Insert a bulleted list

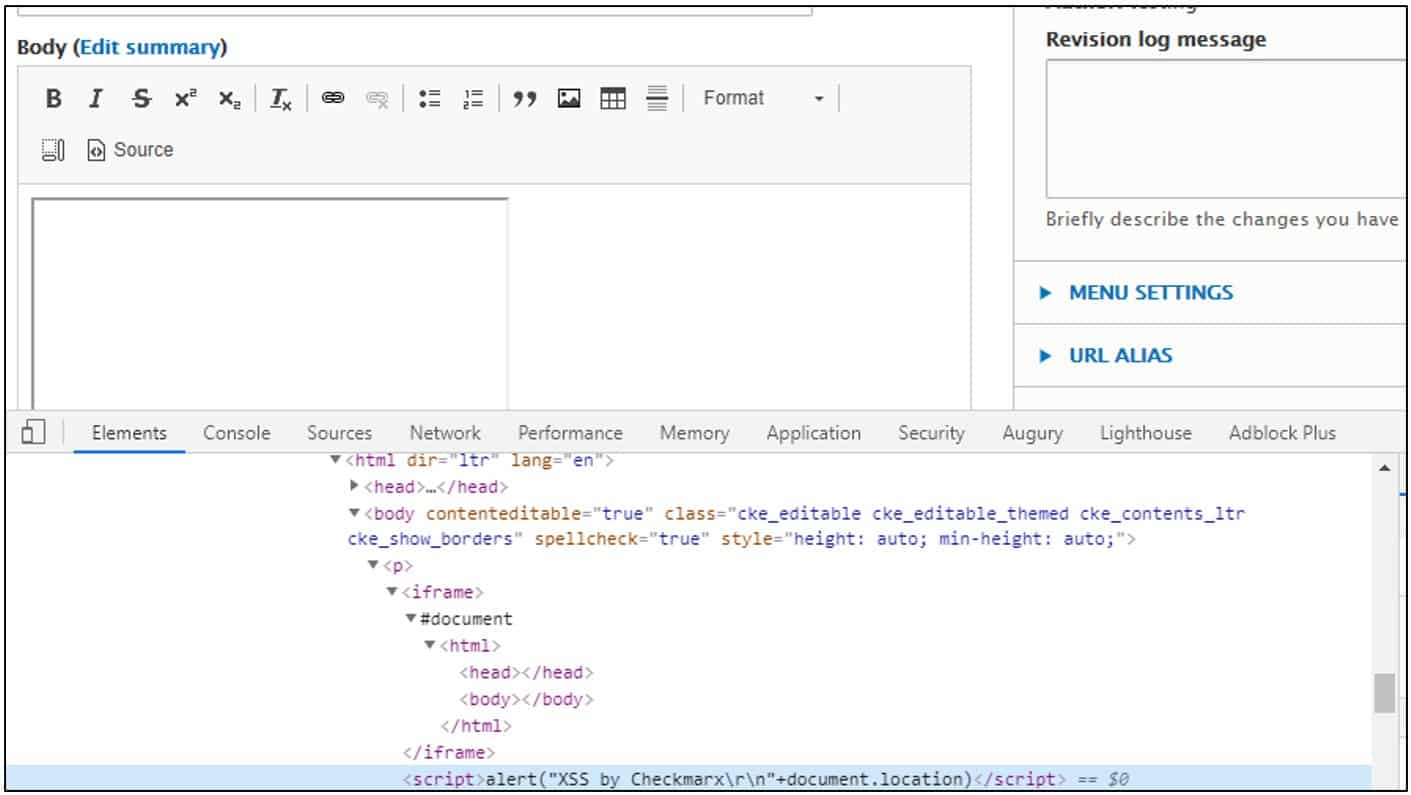tap(430, 98)
